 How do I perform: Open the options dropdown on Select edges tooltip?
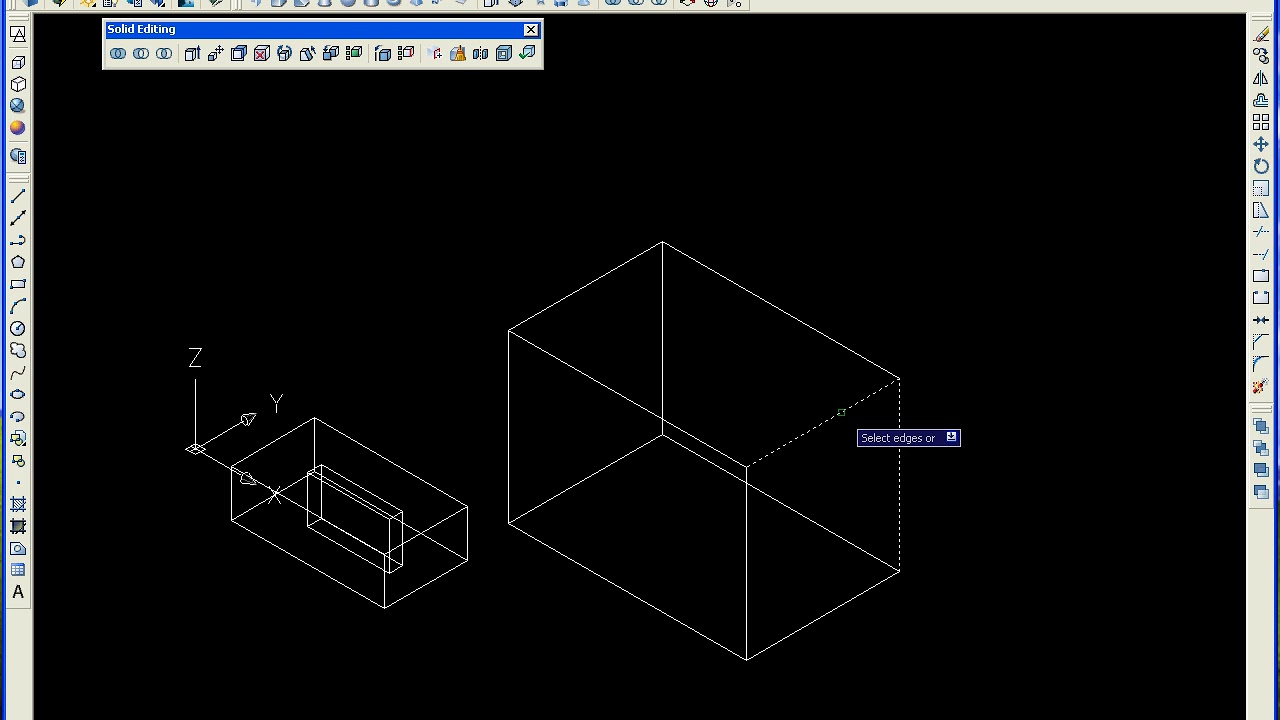(x=951, y=437)
